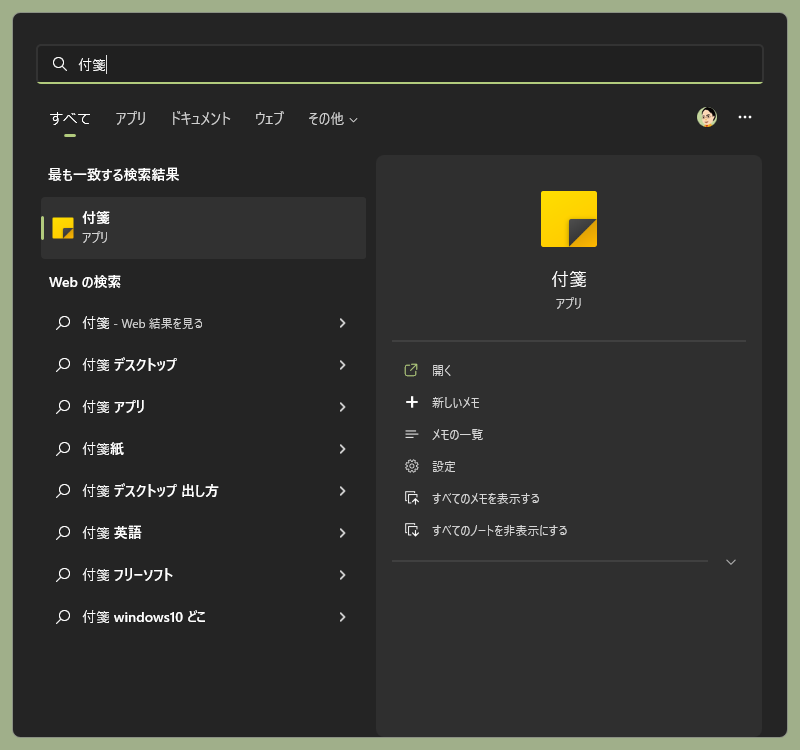Click search icon beside 付箋 デスクトップ 出し方
The width and height of the screenshot is (800, 750).
[63, 491]
